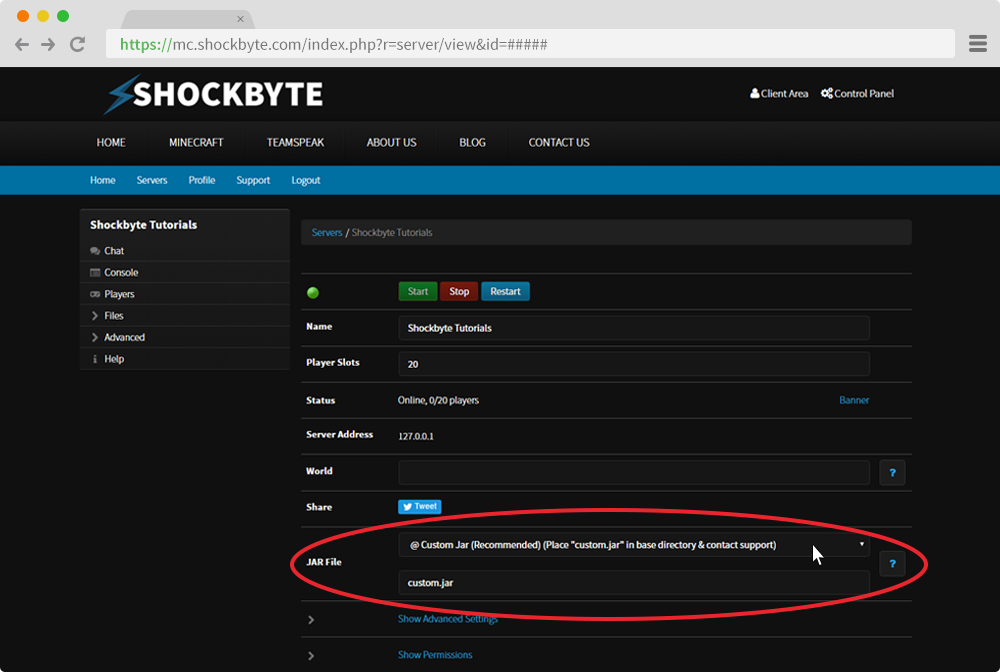This screenshot has height=672, width=1000.
Task: Click the JAR File help question icon
Action: coord(892,564)
